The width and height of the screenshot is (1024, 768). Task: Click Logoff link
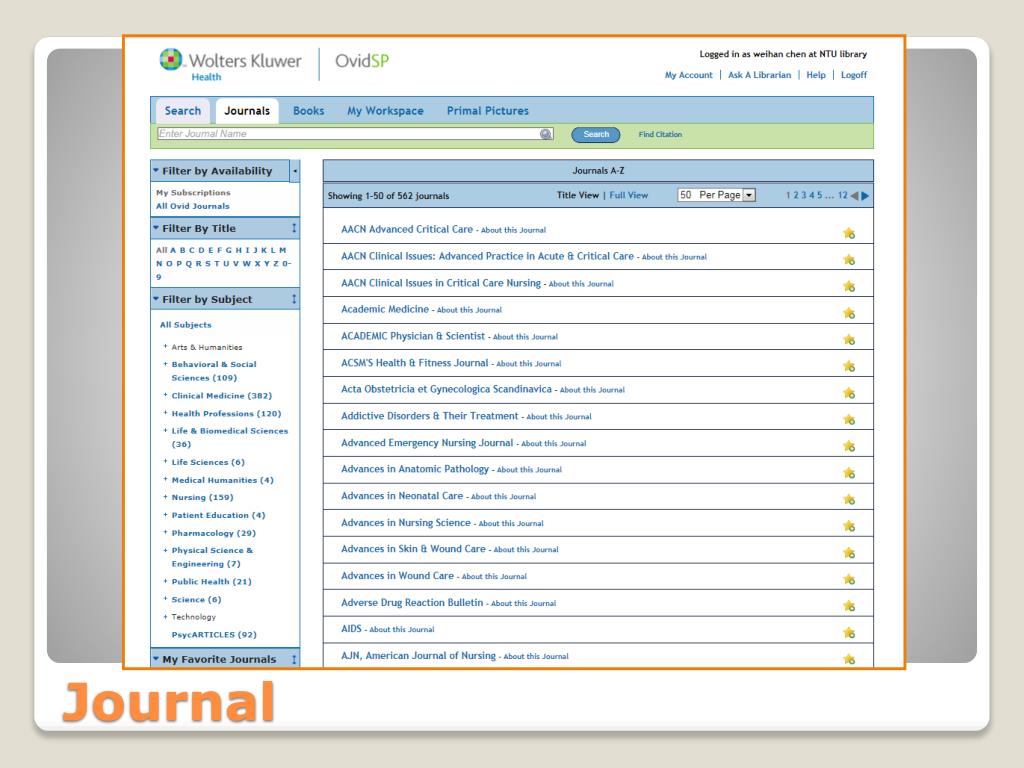click(854, 75)
